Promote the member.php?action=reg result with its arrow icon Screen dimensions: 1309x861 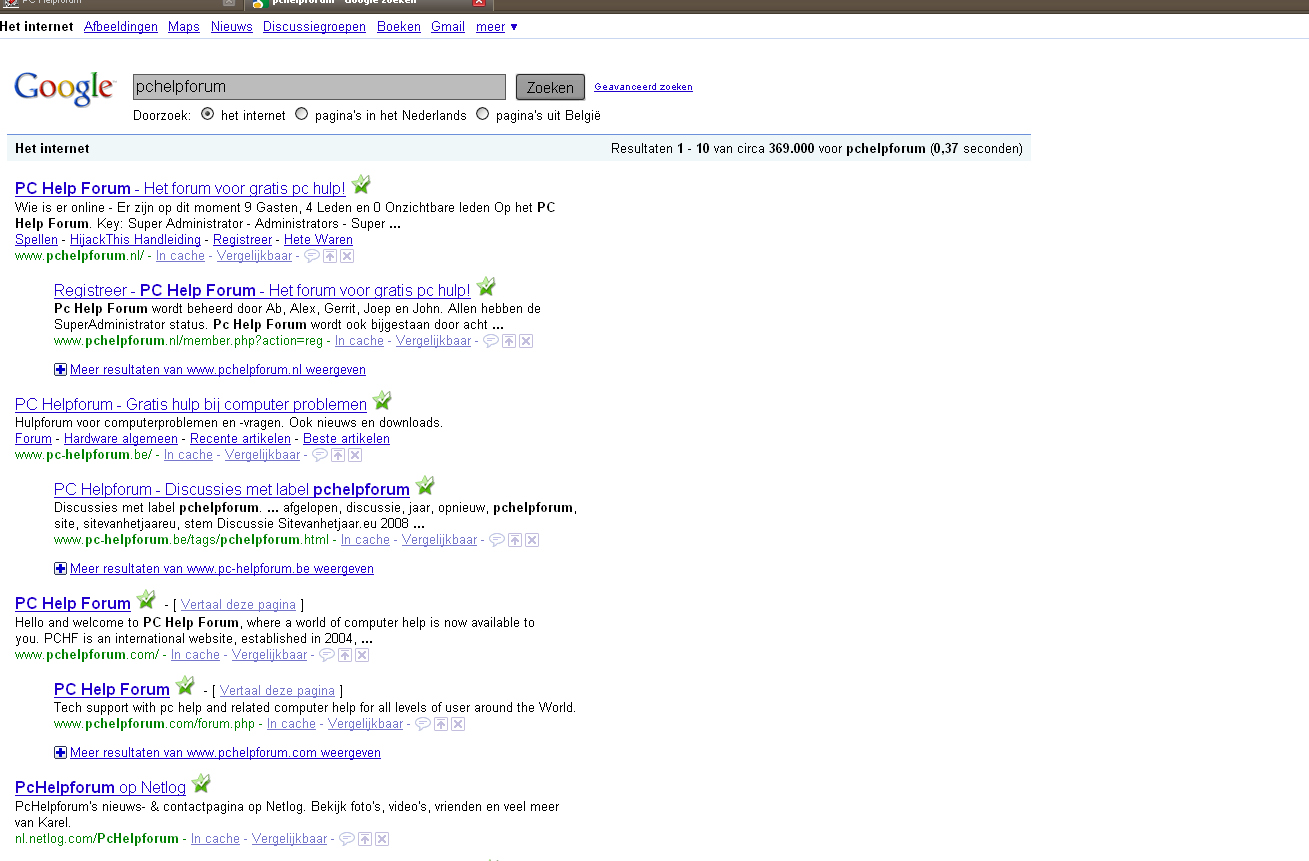coord(509,341)
